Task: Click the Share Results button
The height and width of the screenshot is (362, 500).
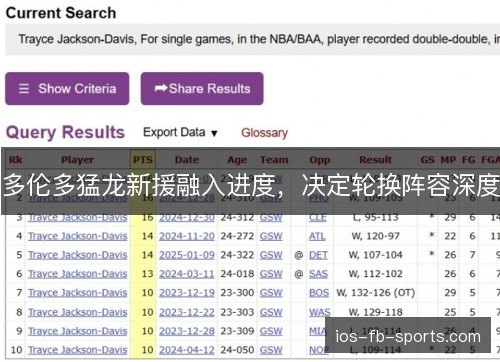Action: point(202,89)
